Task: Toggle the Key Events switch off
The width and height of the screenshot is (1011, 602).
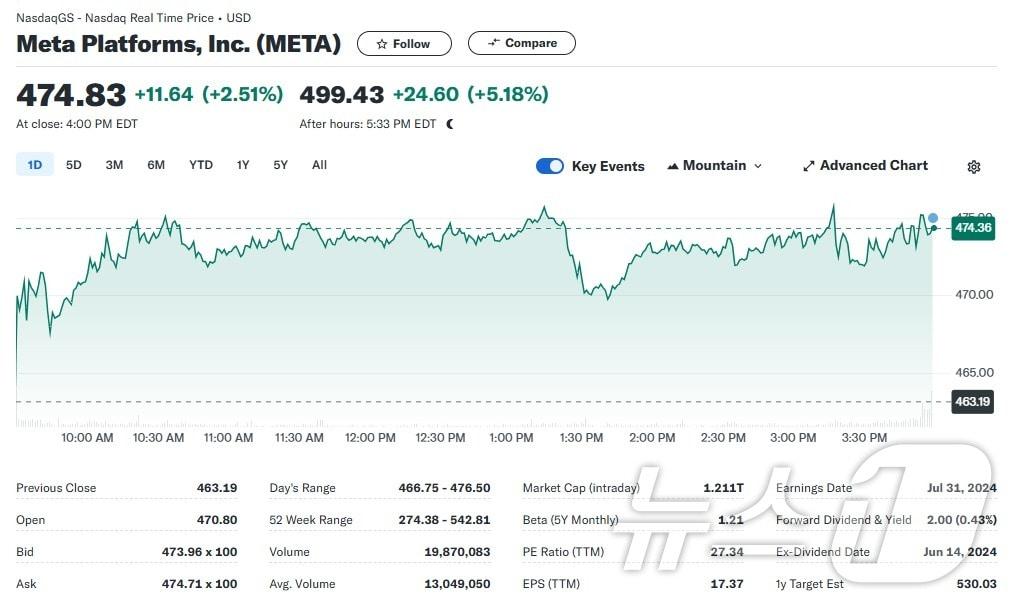Action: (550, 166)
